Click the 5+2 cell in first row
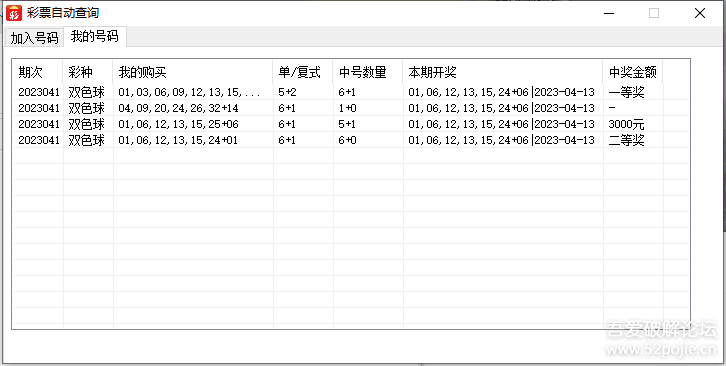 [x=288, y=92]
